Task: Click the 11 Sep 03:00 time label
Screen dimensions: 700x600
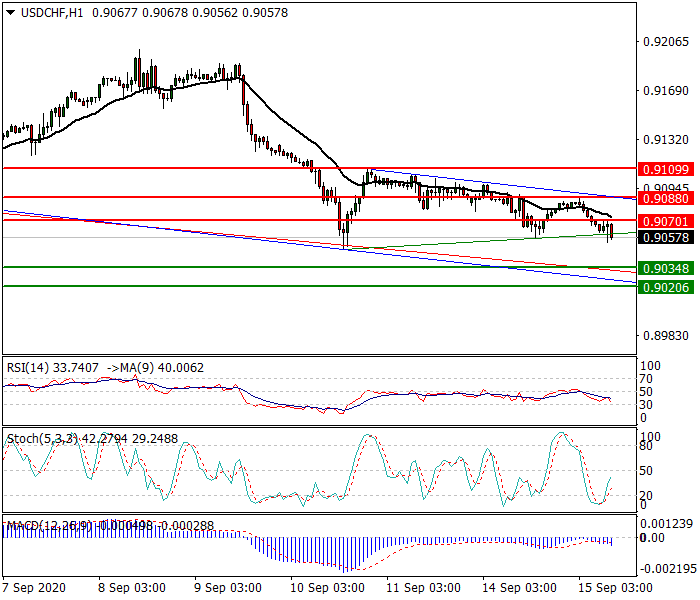Action: point(423,588)
